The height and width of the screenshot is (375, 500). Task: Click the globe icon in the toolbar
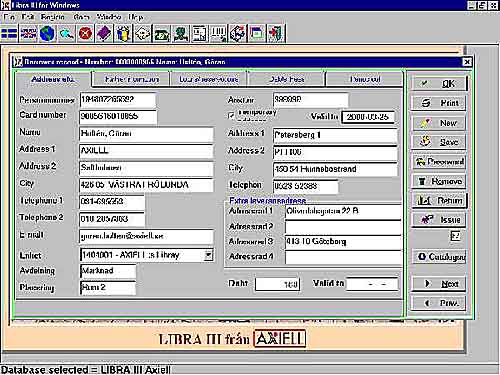tap(47, 34)
